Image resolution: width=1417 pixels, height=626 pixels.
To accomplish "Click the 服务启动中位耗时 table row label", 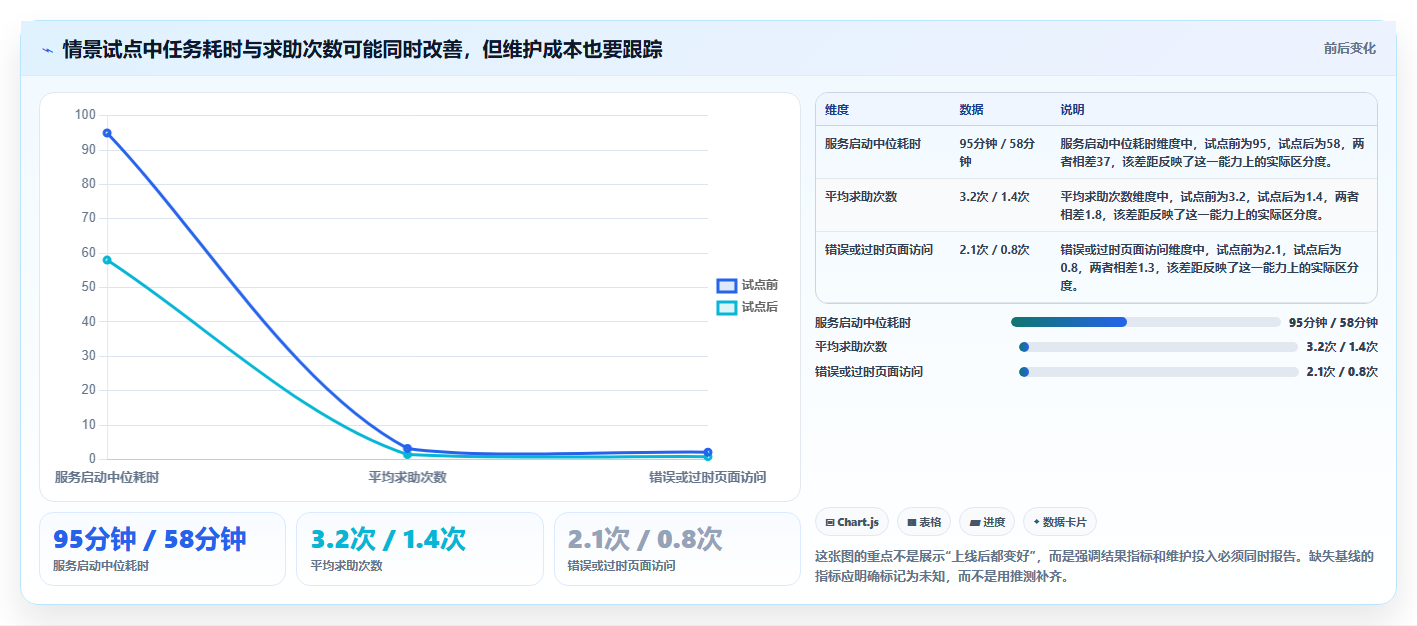I will 873,144.
